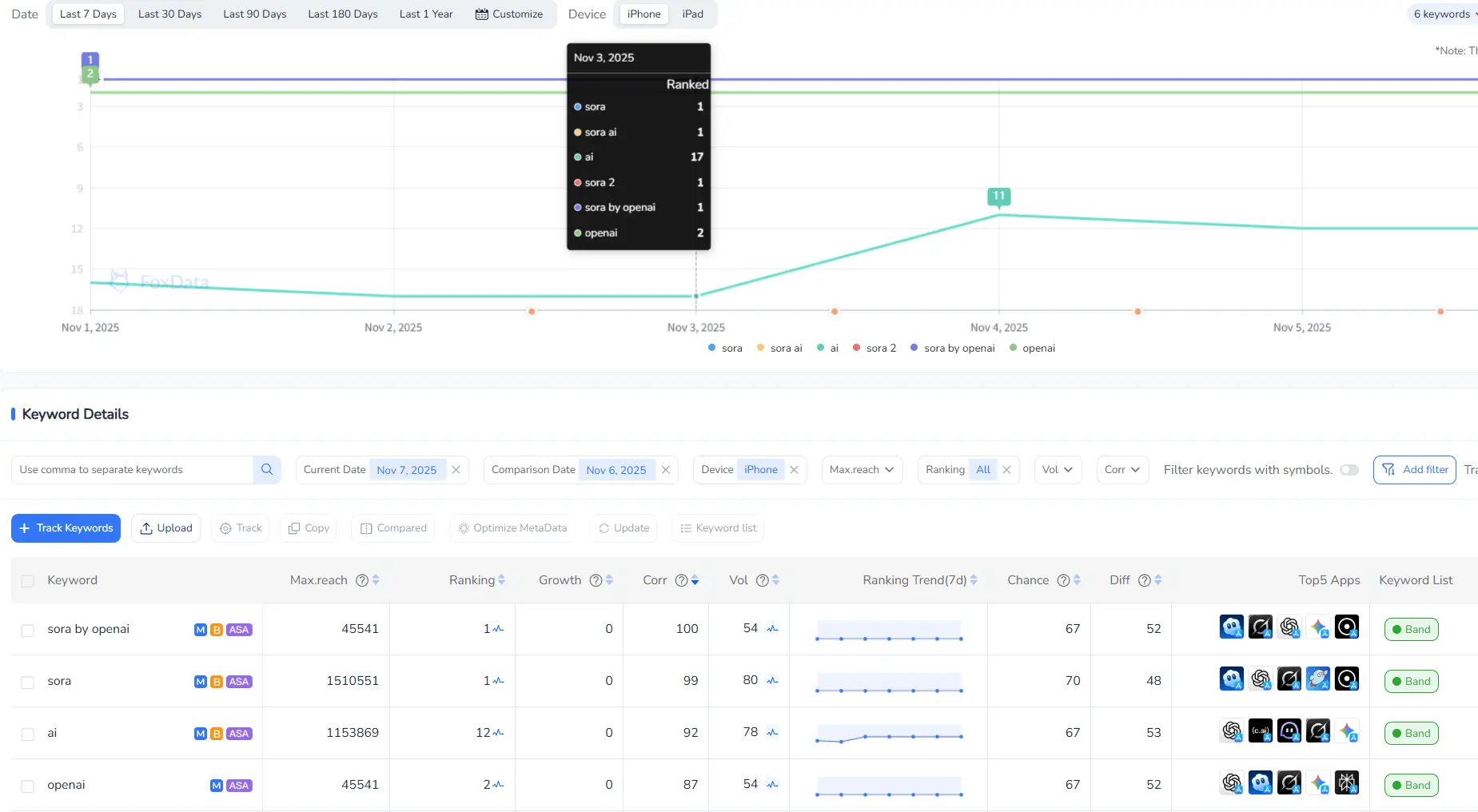Remove the Current Date Nov 7 filter

click(x=456, y=470)
